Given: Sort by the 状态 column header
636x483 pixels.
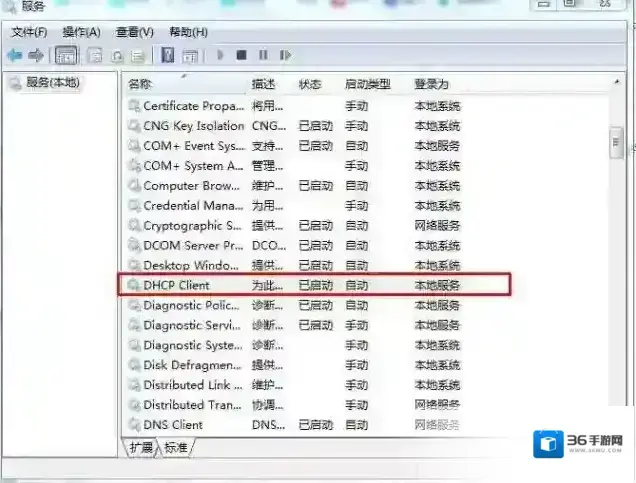Looking at the screenshot, I should tap(310, 84).
